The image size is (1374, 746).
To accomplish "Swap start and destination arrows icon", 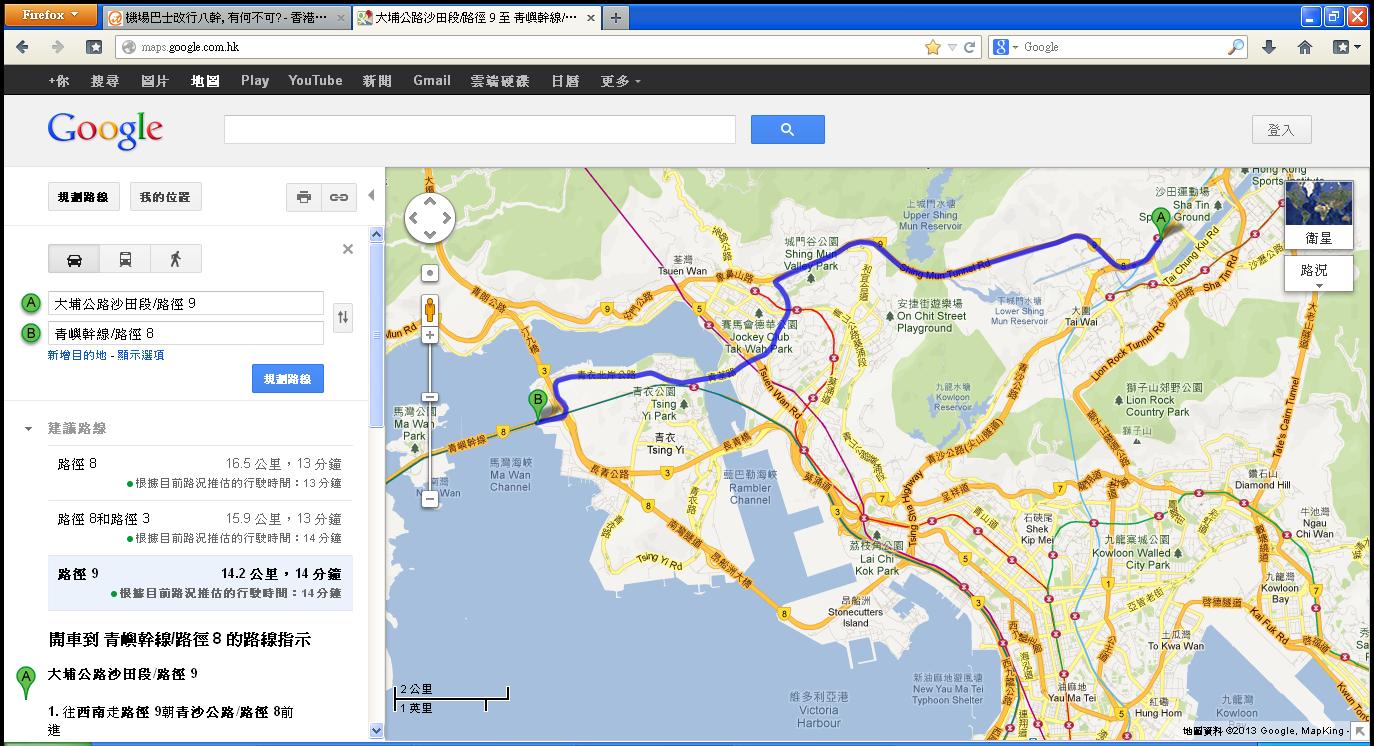I will click(x=343, y=318).
